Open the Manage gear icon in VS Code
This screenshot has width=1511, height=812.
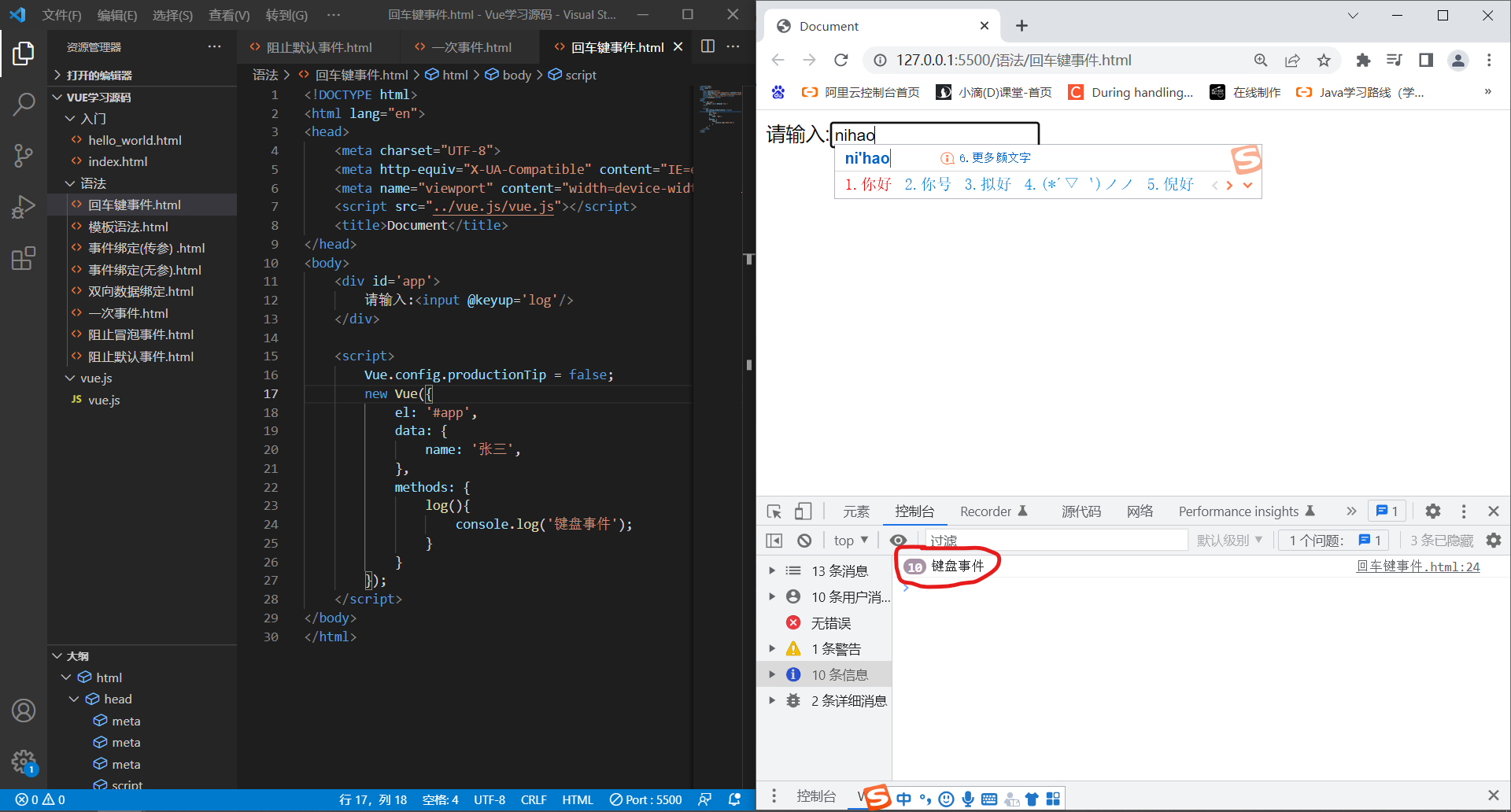(x=24, y=762)
